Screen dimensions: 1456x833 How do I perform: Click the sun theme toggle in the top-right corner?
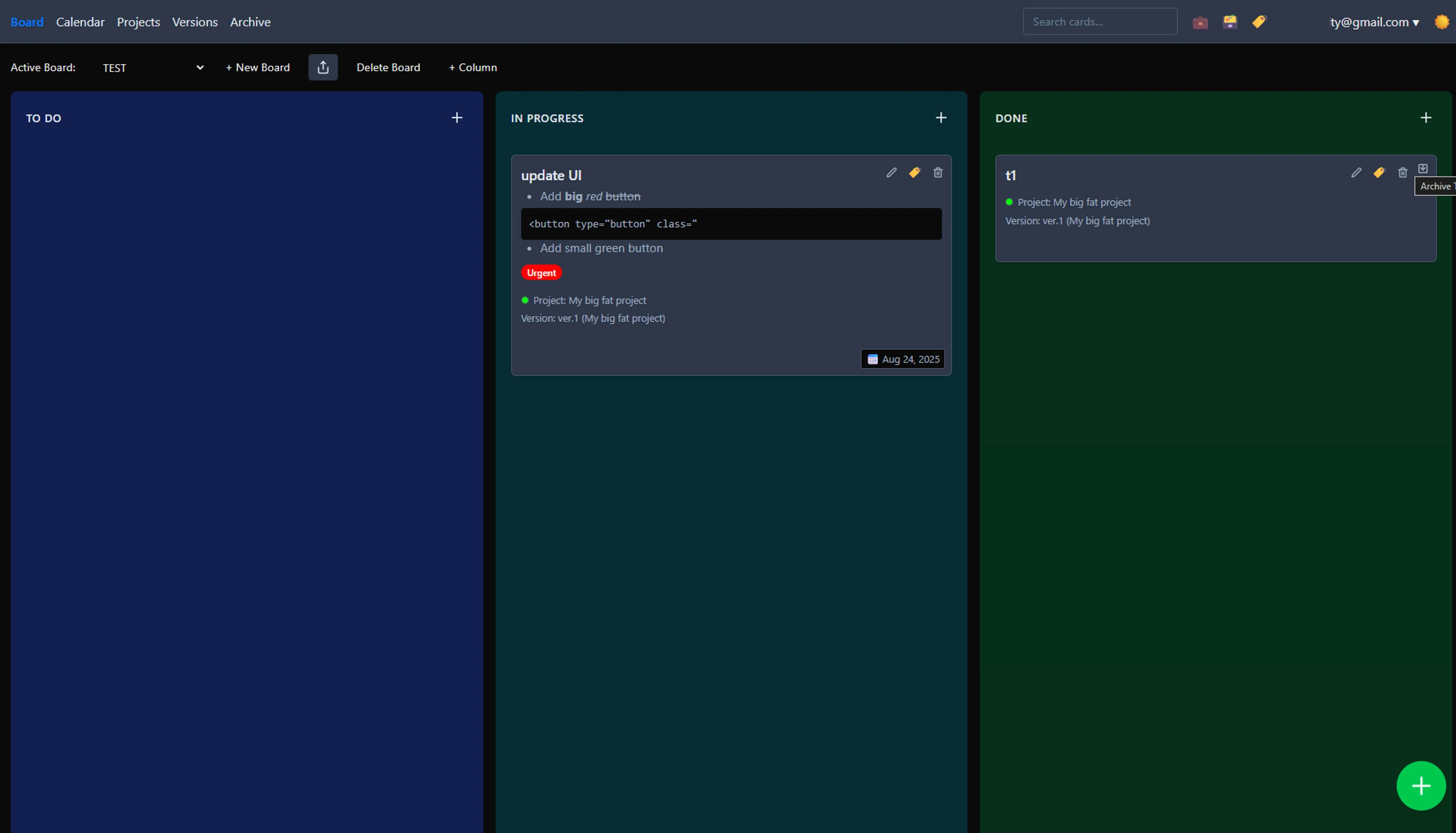pyautogui.click(x=1442, y=22)
